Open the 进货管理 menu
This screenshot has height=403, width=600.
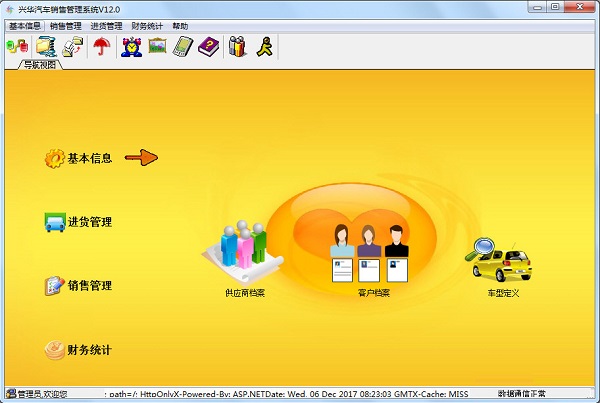[x=106, y=26]
